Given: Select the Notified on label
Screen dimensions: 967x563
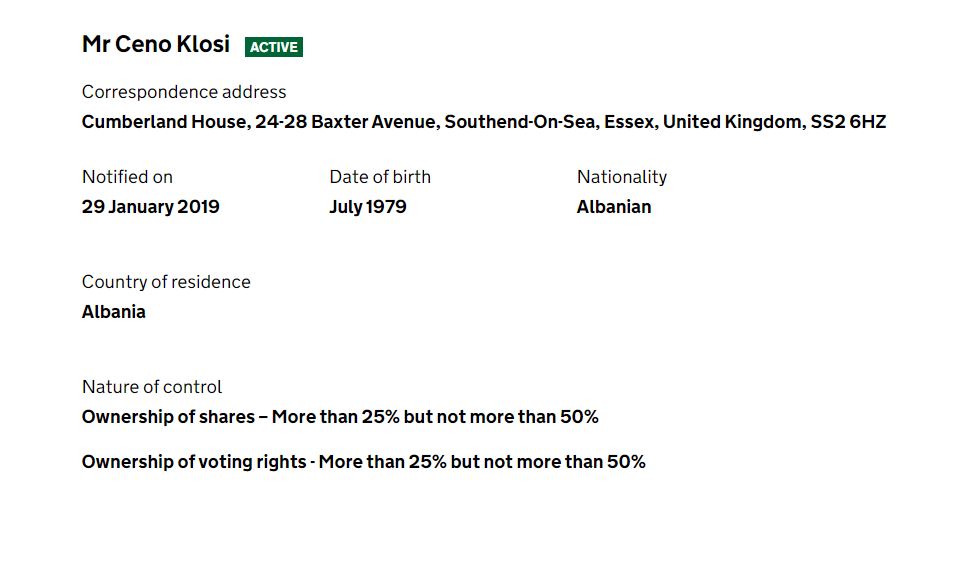Looking at the screenshot, I should click(x=127, y=177).
